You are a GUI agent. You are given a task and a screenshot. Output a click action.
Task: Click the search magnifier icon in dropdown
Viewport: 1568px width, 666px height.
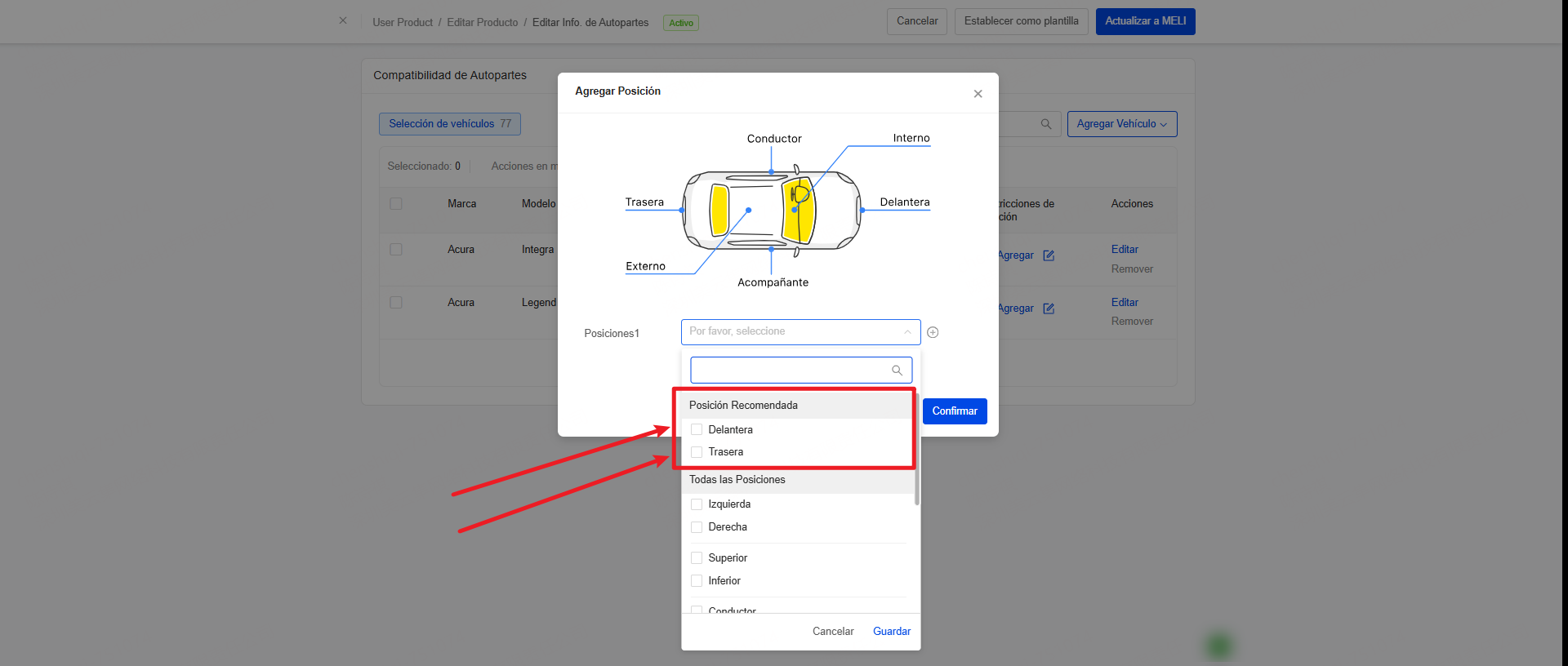click(x=897, y=371)
